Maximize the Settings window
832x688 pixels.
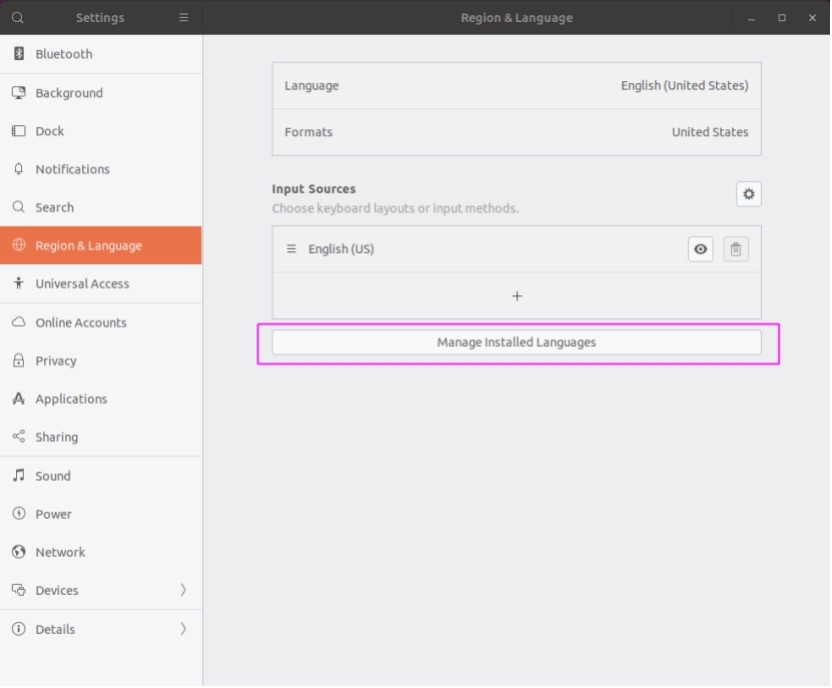tap(782, 18)
